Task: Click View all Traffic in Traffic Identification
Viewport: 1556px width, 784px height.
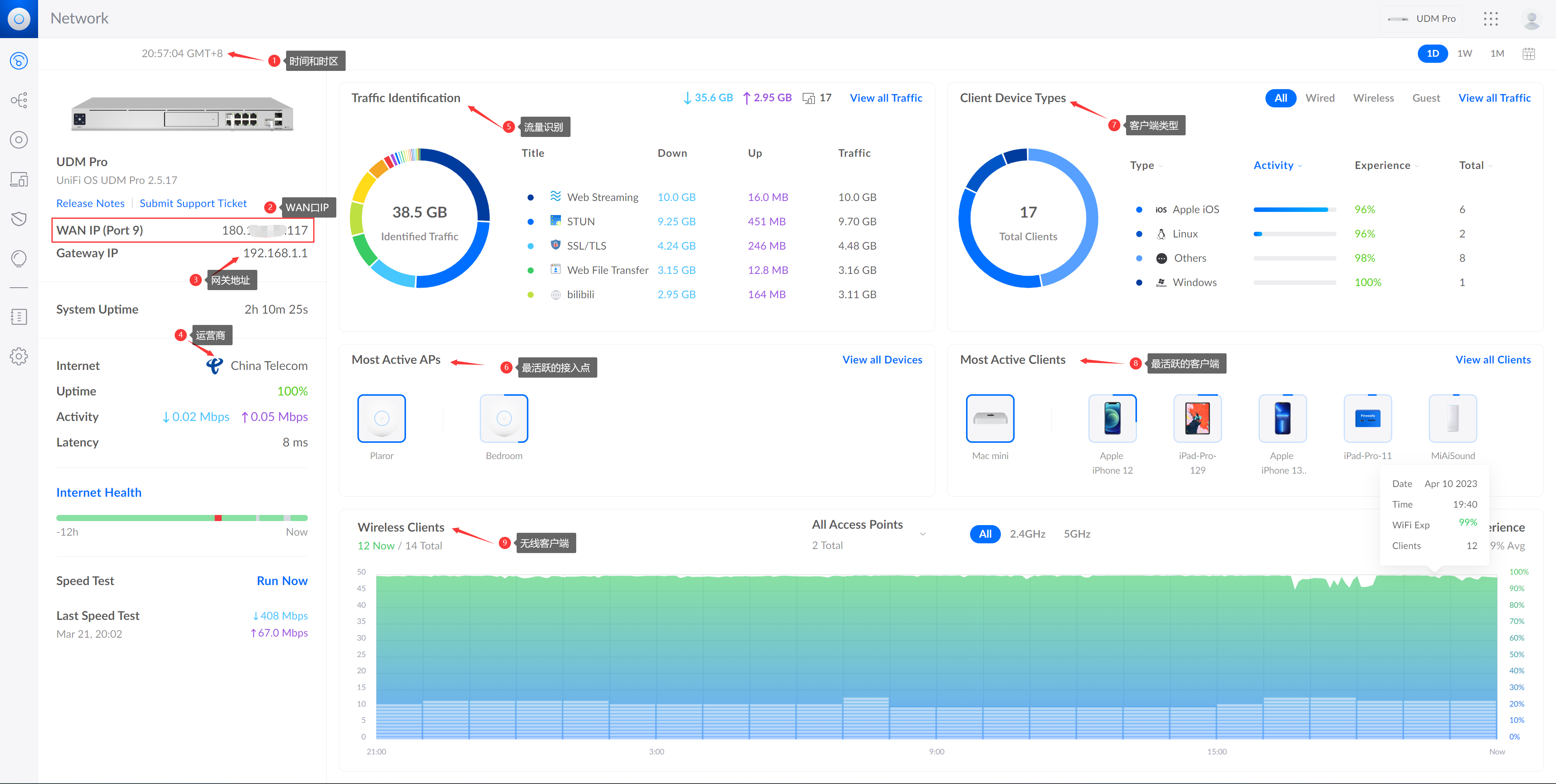Action: (x=885, y=98)
